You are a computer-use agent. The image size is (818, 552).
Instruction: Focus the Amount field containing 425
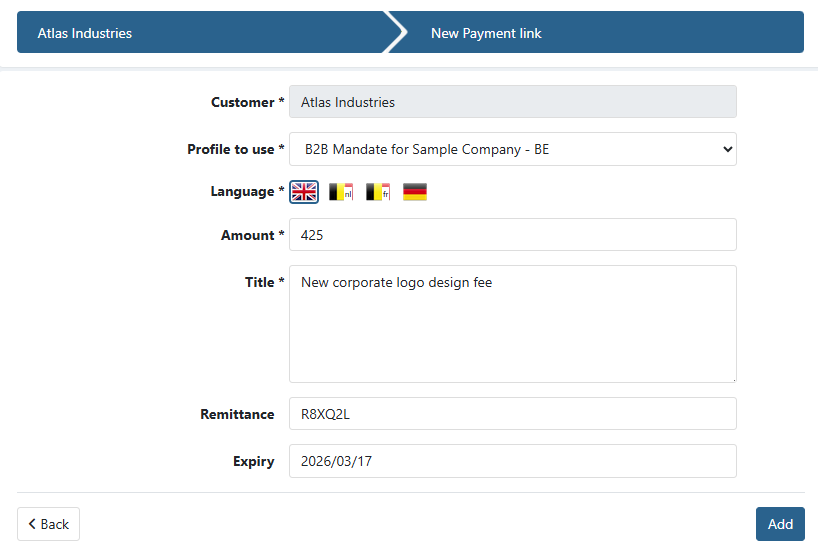(x=512, y=235)
